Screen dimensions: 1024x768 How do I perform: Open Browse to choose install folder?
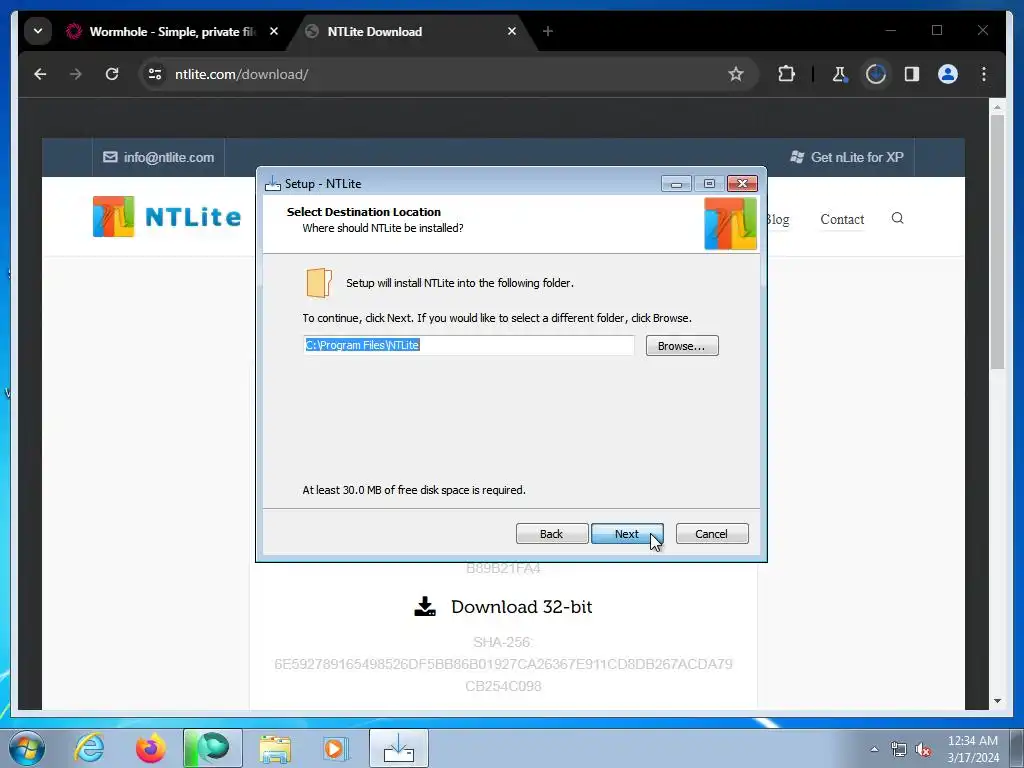682,345
